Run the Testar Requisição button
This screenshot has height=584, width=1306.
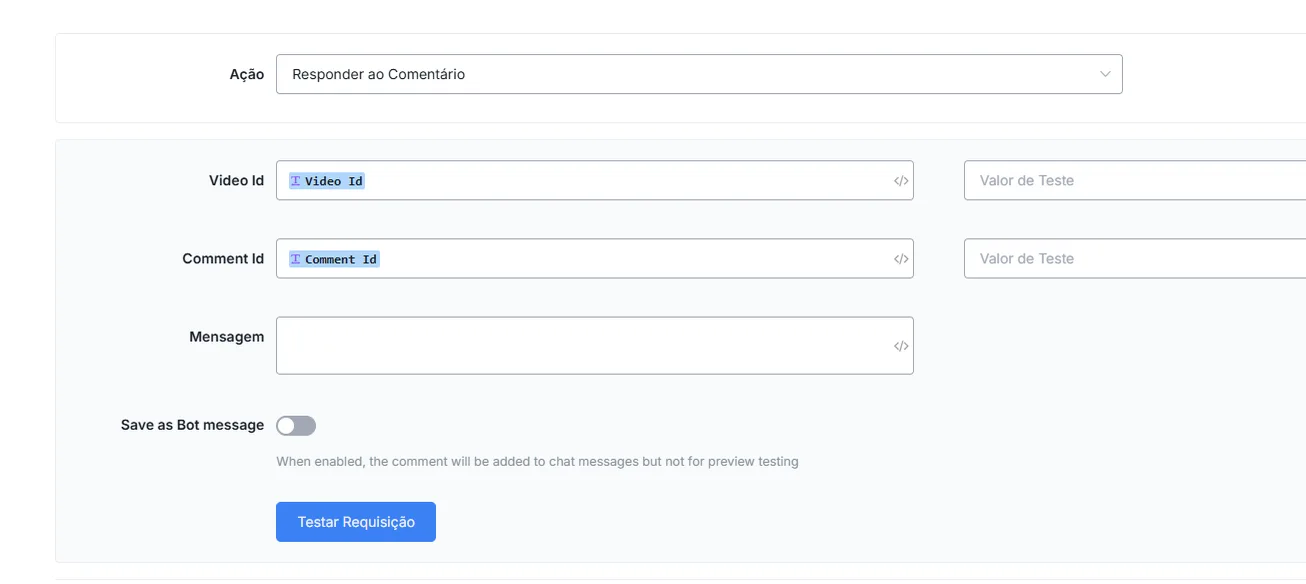[x=356, y=522]
